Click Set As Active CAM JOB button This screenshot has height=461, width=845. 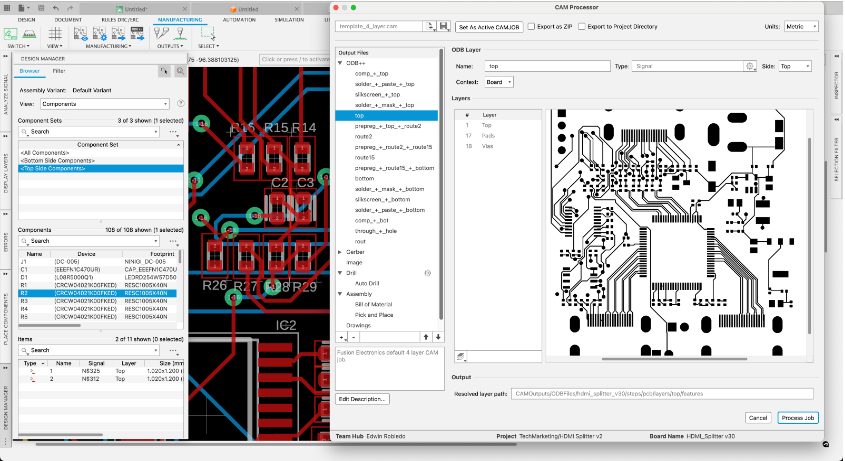pyautogui.click(x=489, y=26)
